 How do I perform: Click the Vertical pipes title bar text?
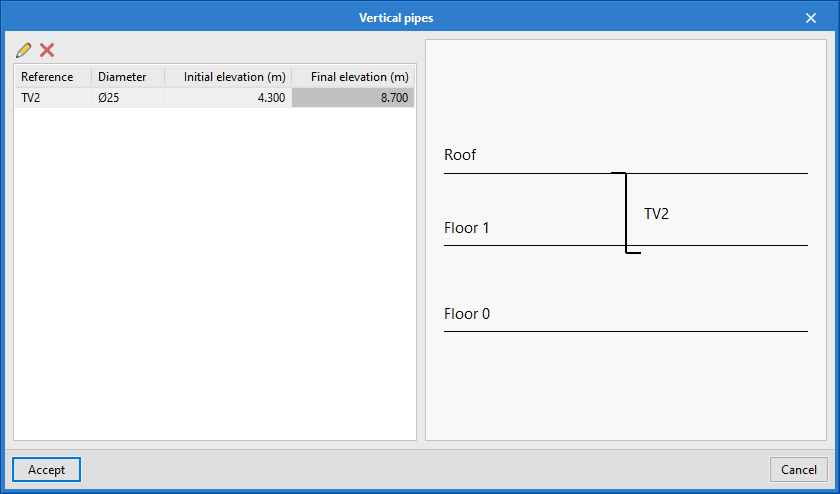[x=397, y=18]
